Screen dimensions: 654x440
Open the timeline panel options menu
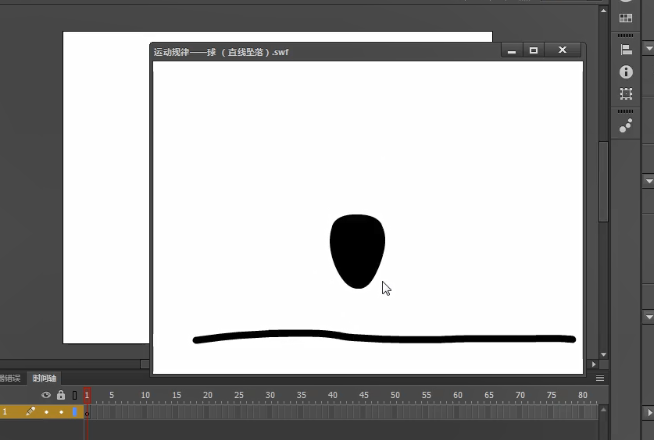point(600,378)
